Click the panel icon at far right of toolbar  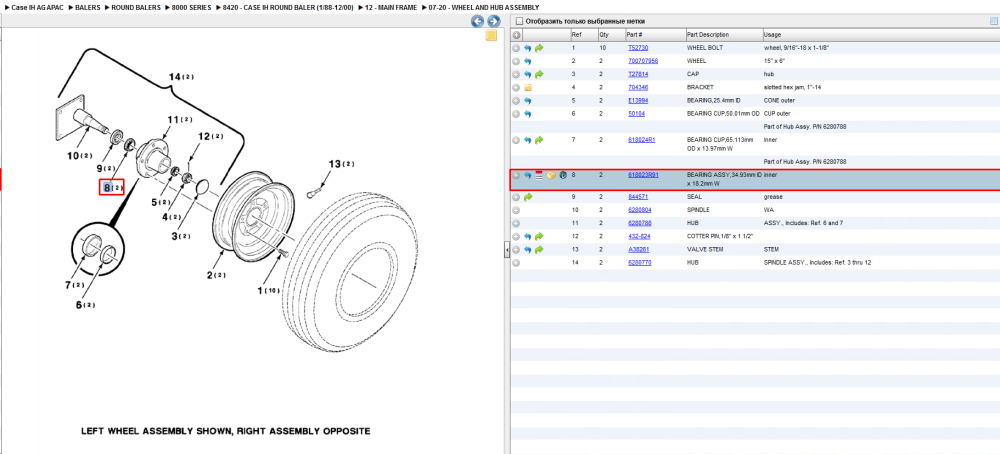[993, 21]
